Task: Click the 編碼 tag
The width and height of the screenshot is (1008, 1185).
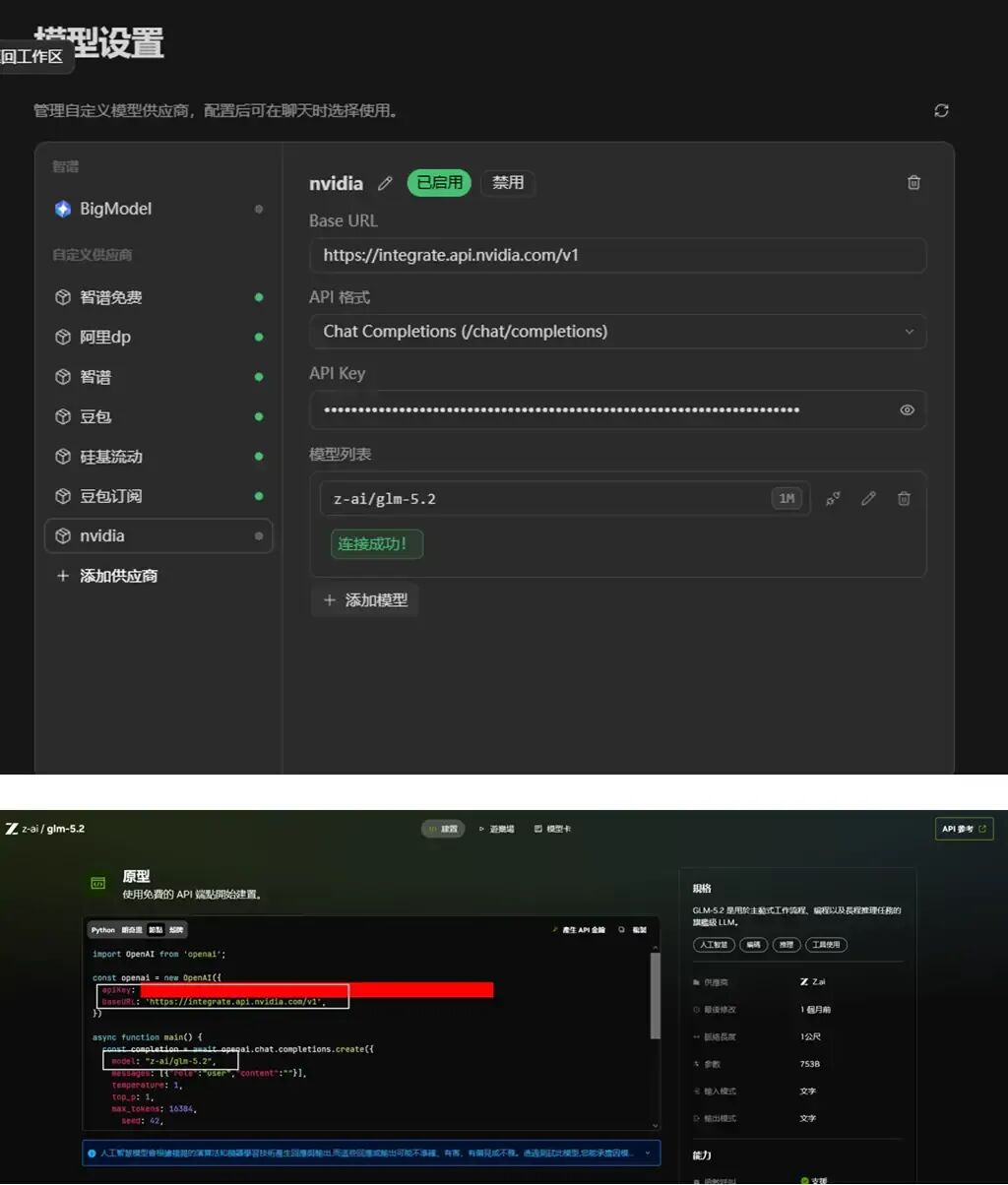Action: click(753, 945)
